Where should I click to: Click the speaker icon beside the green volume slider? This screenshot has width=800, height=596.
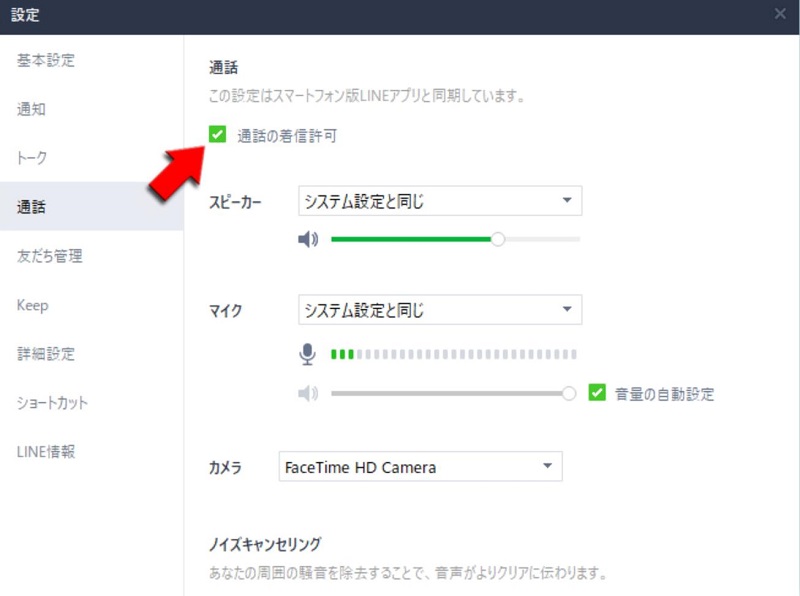point(308,239)
